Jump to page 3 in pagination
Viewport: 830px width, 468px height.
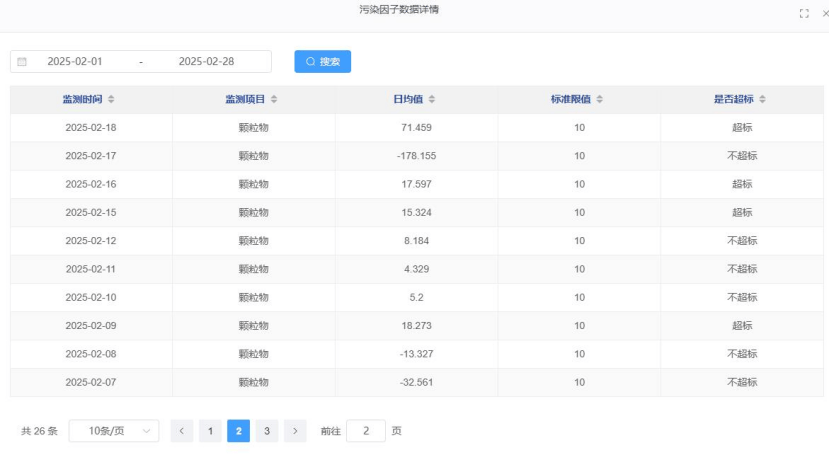(267, 431)
